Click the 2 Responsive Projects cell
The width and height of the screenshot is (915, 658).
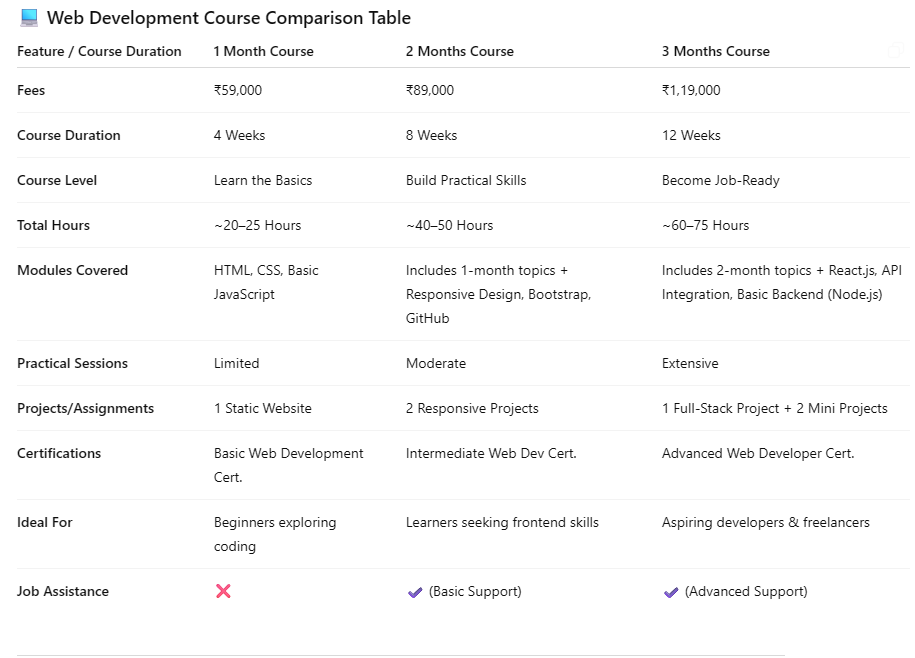point(472,408)
